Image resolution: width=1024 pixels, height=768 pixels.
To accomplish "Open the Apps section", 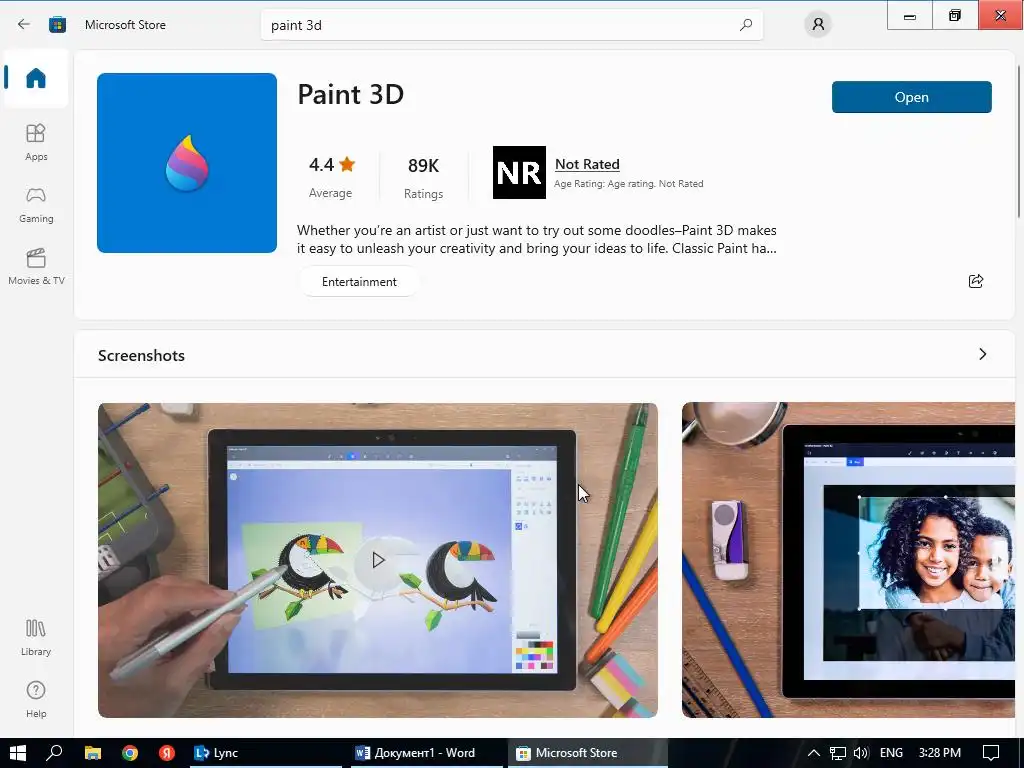I will tap(36, 142).
